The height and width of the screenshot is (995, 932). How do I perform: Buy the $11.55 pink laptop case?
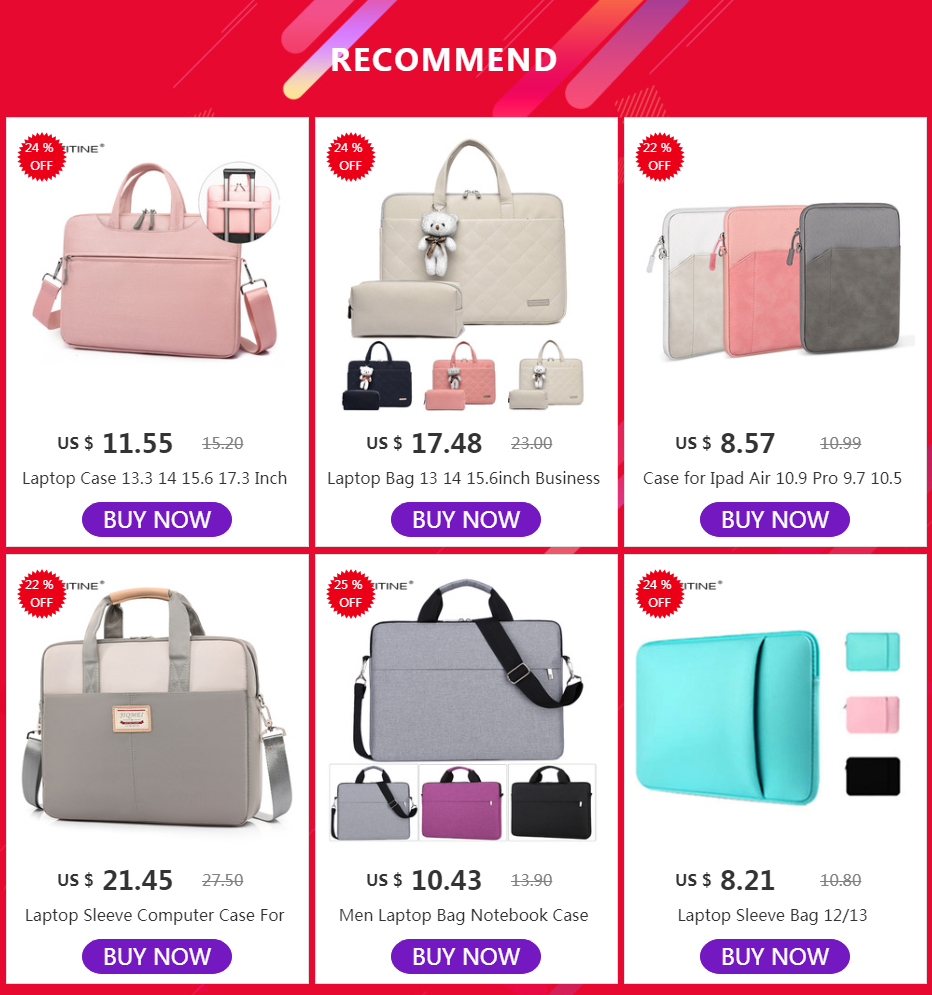(x=157, y=519)
